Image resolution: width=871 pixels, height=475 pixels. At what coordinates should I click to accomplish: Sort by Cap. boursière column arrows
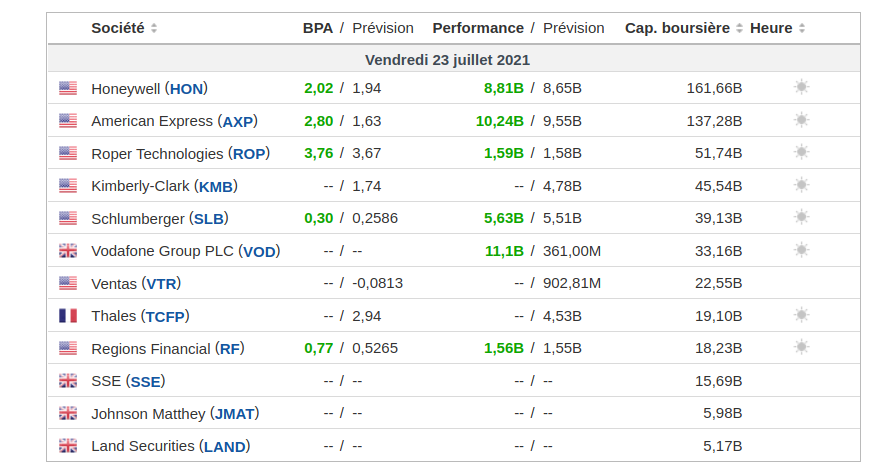[x=739, y=29]
